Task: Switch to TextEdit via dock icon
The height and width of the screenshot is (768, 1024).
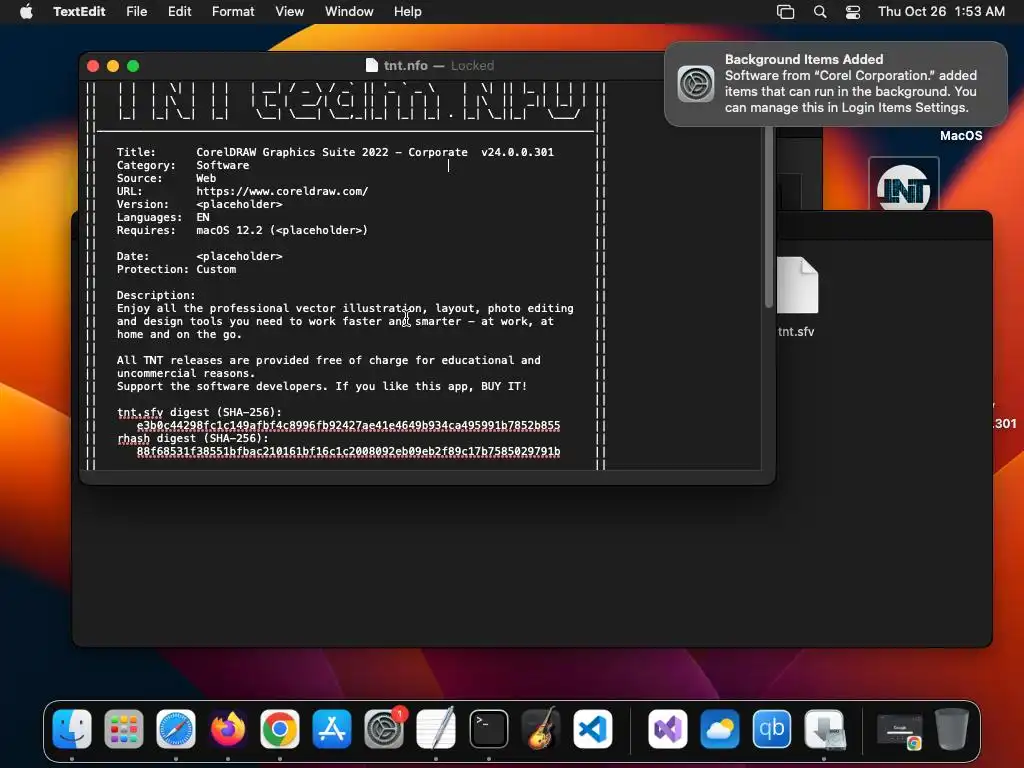Action: click(x=436, y=729)
